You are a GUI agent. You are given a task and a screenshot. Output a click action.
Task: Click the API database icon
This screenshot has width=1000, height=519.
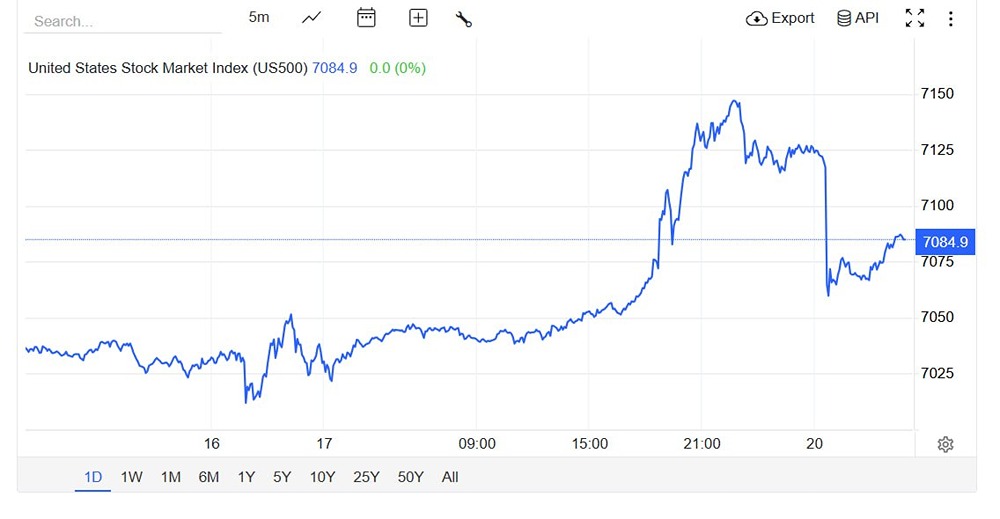click(845, 18)
